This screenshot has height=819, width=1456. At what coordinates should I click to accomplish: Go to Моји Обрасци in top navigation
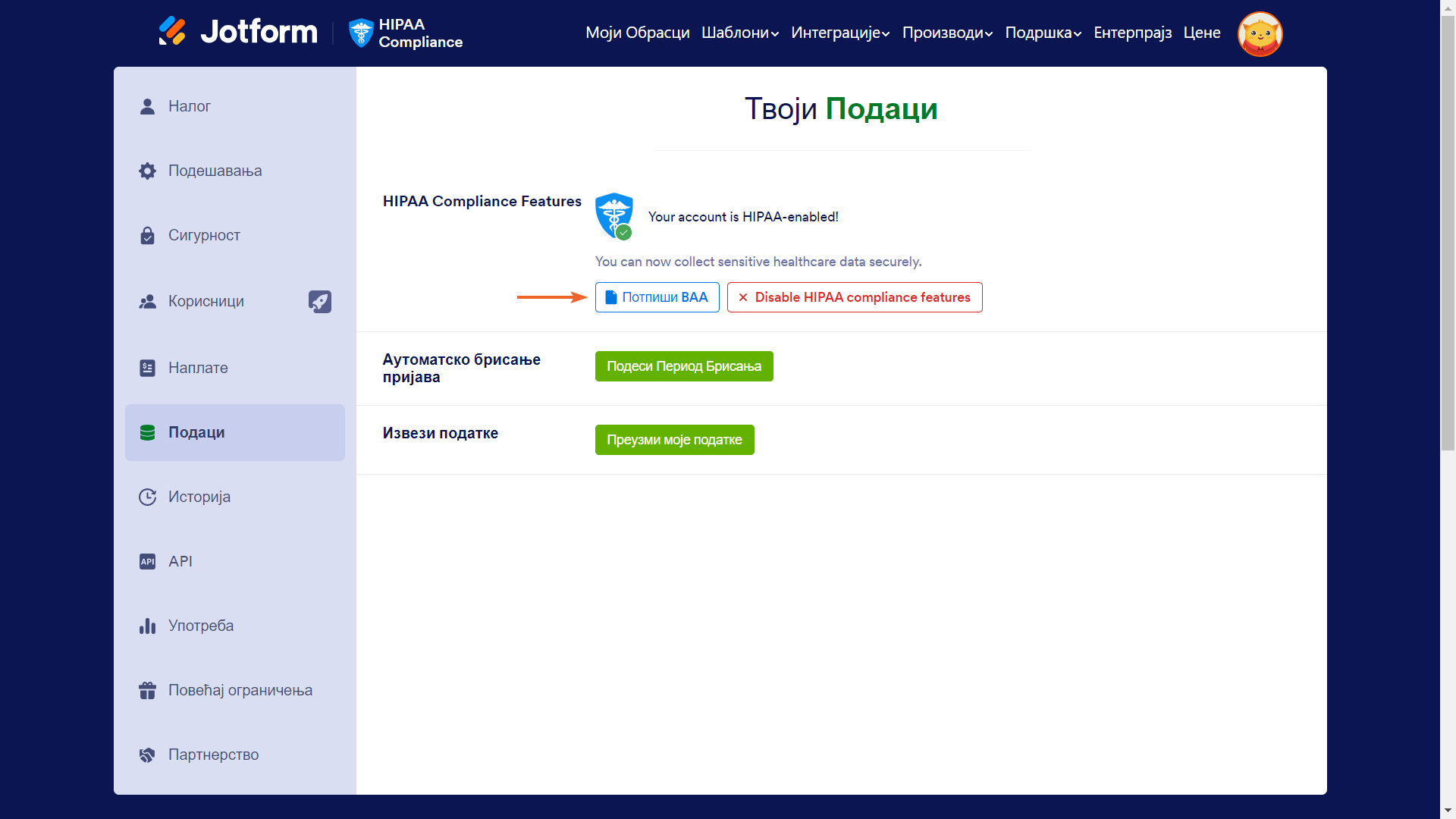click(x=637, y=33)
